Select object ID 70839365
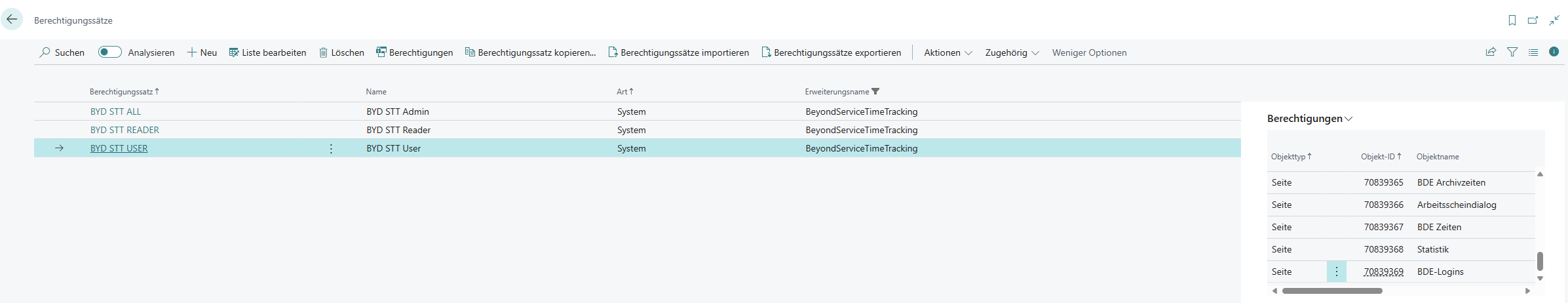1568x303 pixels. (1384, 182)
